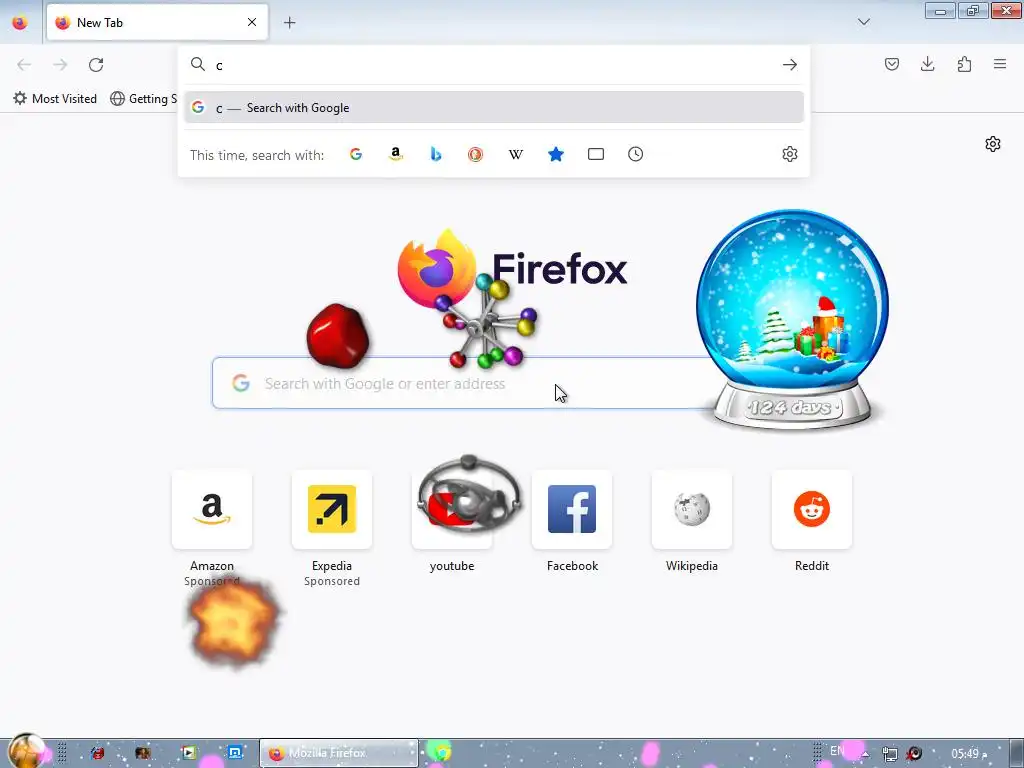
Task: Click the Go arrow in address bar
Action: [x=790, y=65]
